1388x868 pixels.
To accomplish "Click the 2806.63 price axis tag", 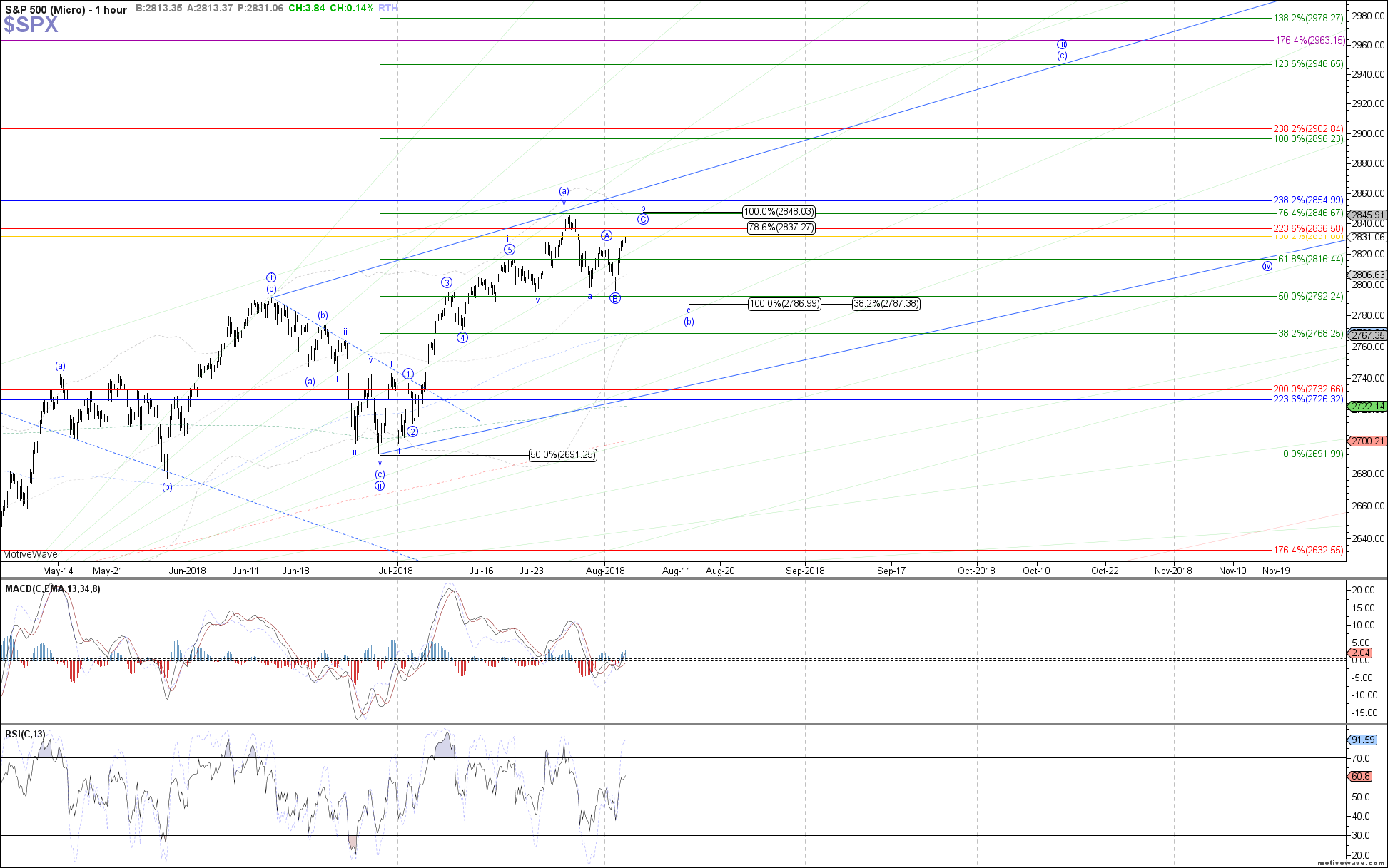I will 1367,275.
